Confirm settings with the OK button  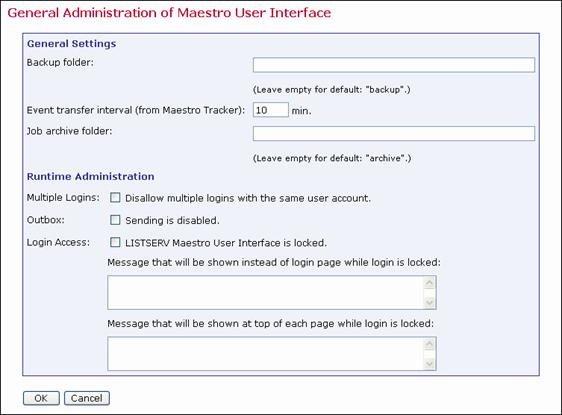[41, 398]
